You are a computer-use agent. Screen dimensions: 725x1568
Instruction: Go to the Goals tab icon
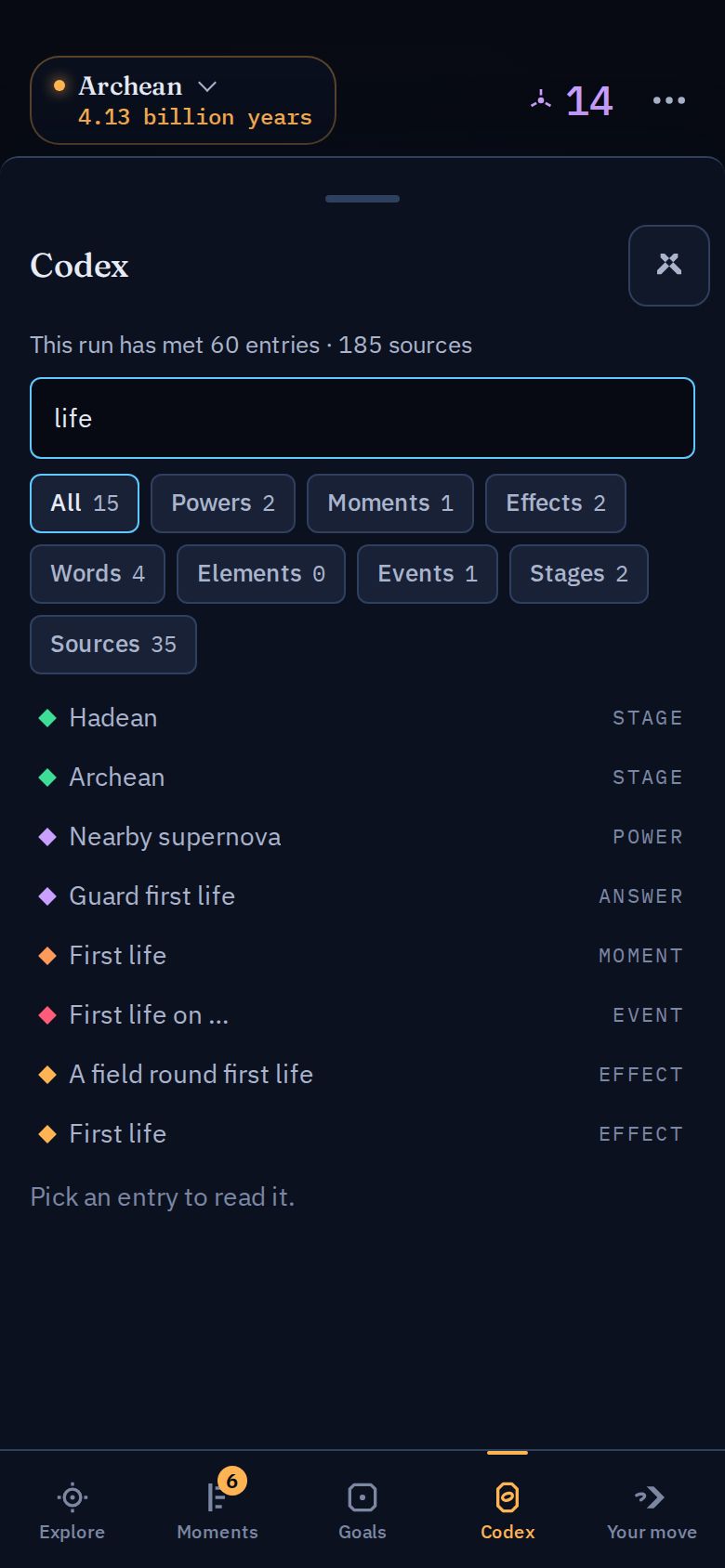click(362, 1496)
